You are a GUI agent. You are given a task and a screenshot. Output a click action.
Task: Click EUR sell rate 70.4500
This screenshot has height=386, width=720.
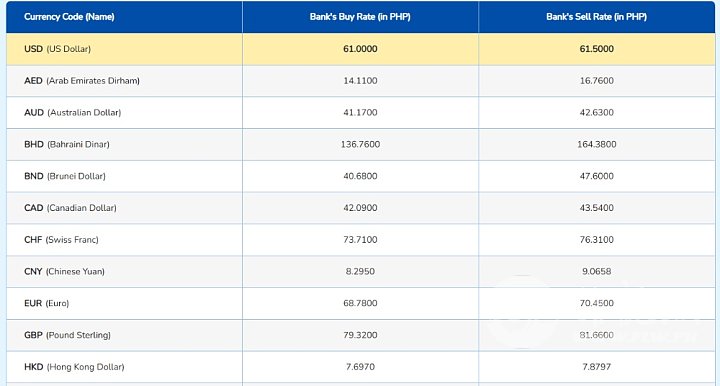(x=596, y=303)
